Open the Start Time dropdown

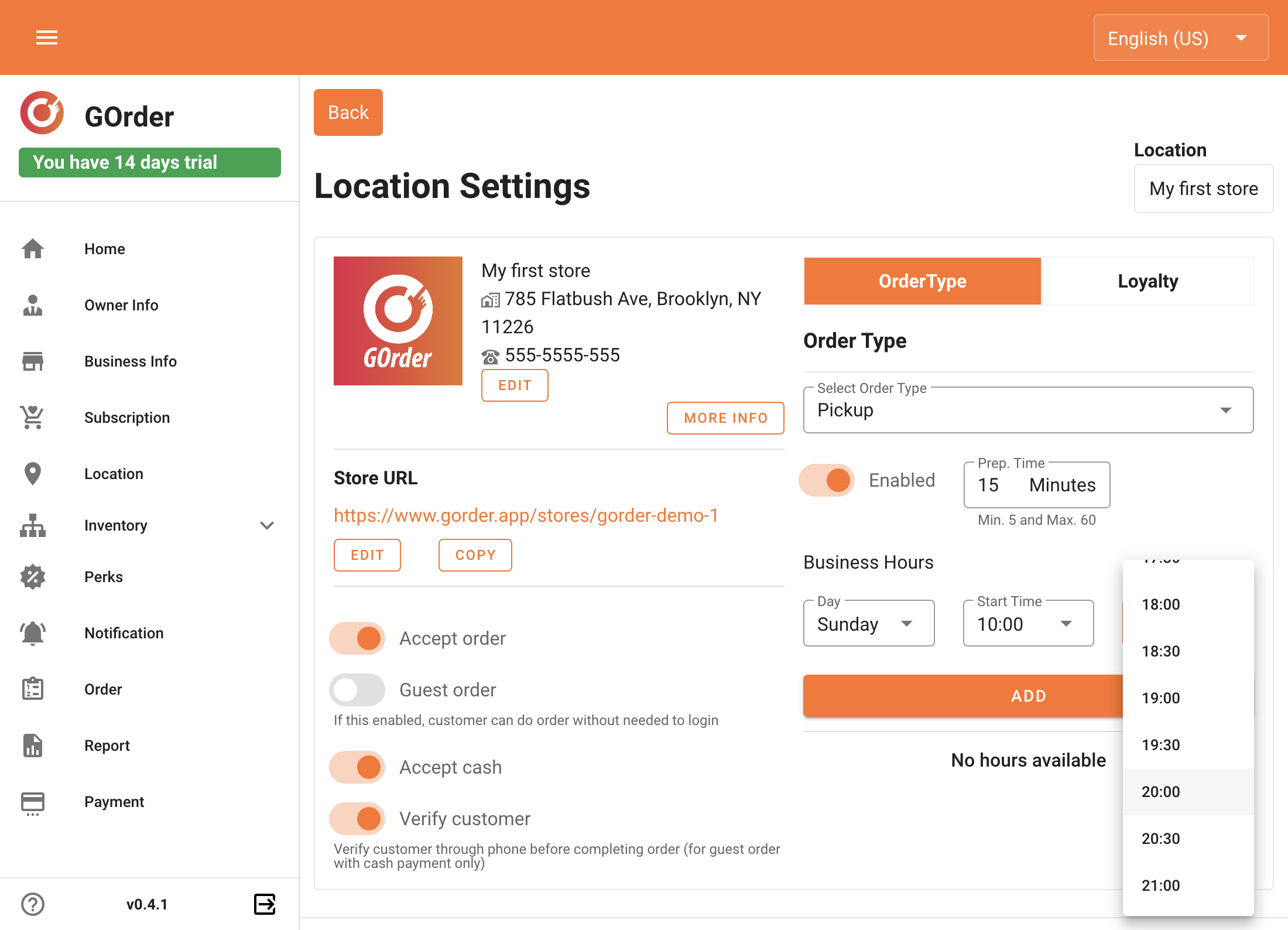(1029, 623)
